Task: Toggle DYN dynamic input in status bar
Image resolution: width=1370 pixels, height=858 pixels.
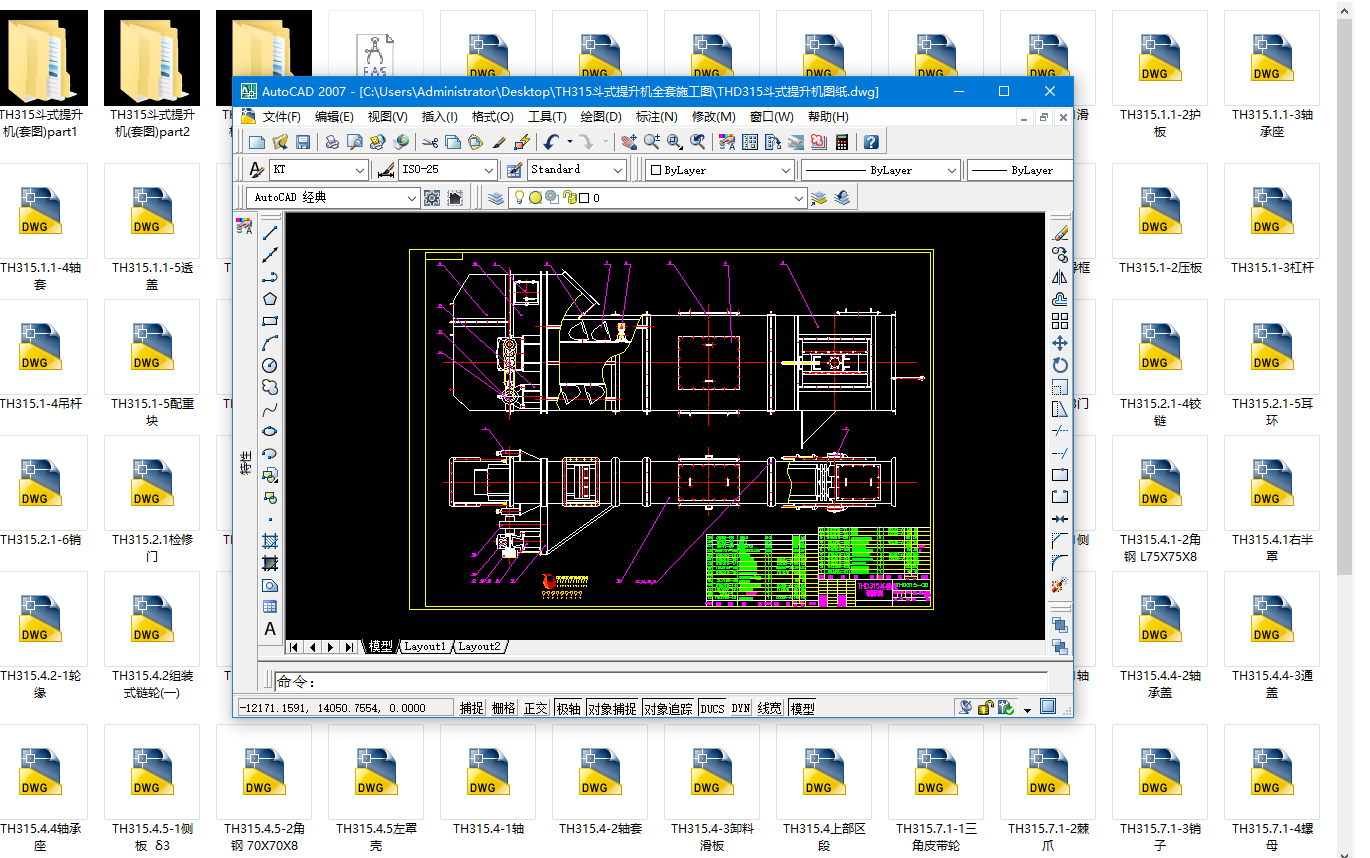Action: click(740, 708)
